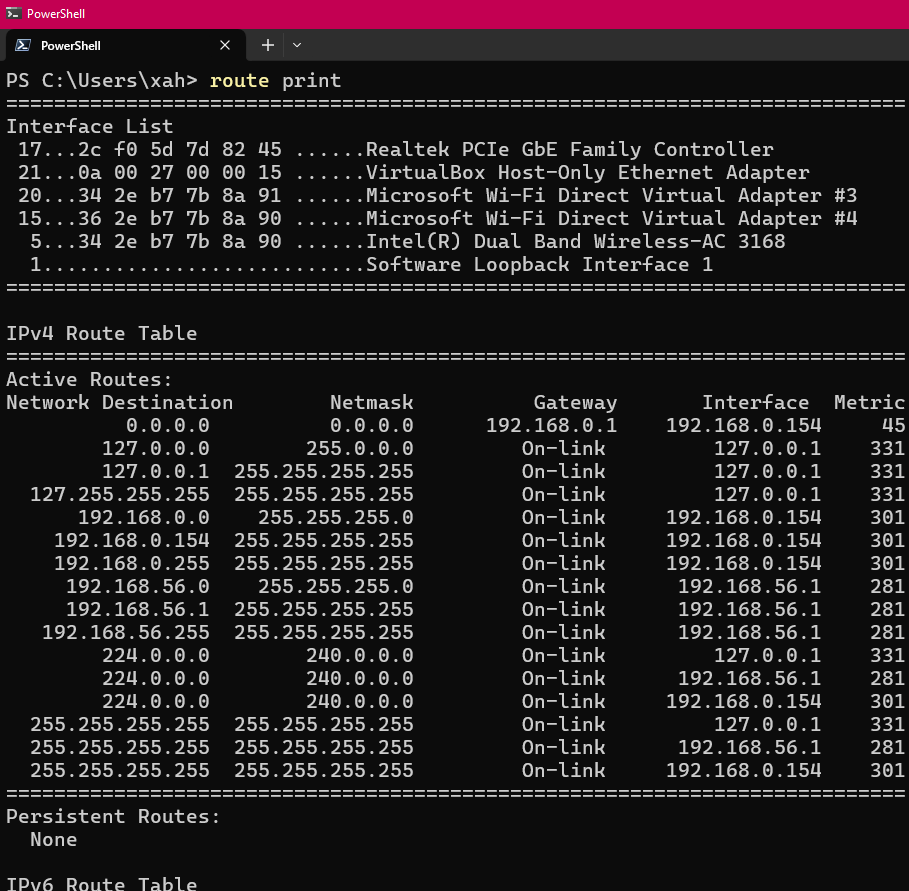This screenshot has width=909, height=891.
Task: Expand the new tab profile dropdown chevron
Action: [x=297, y=45]
